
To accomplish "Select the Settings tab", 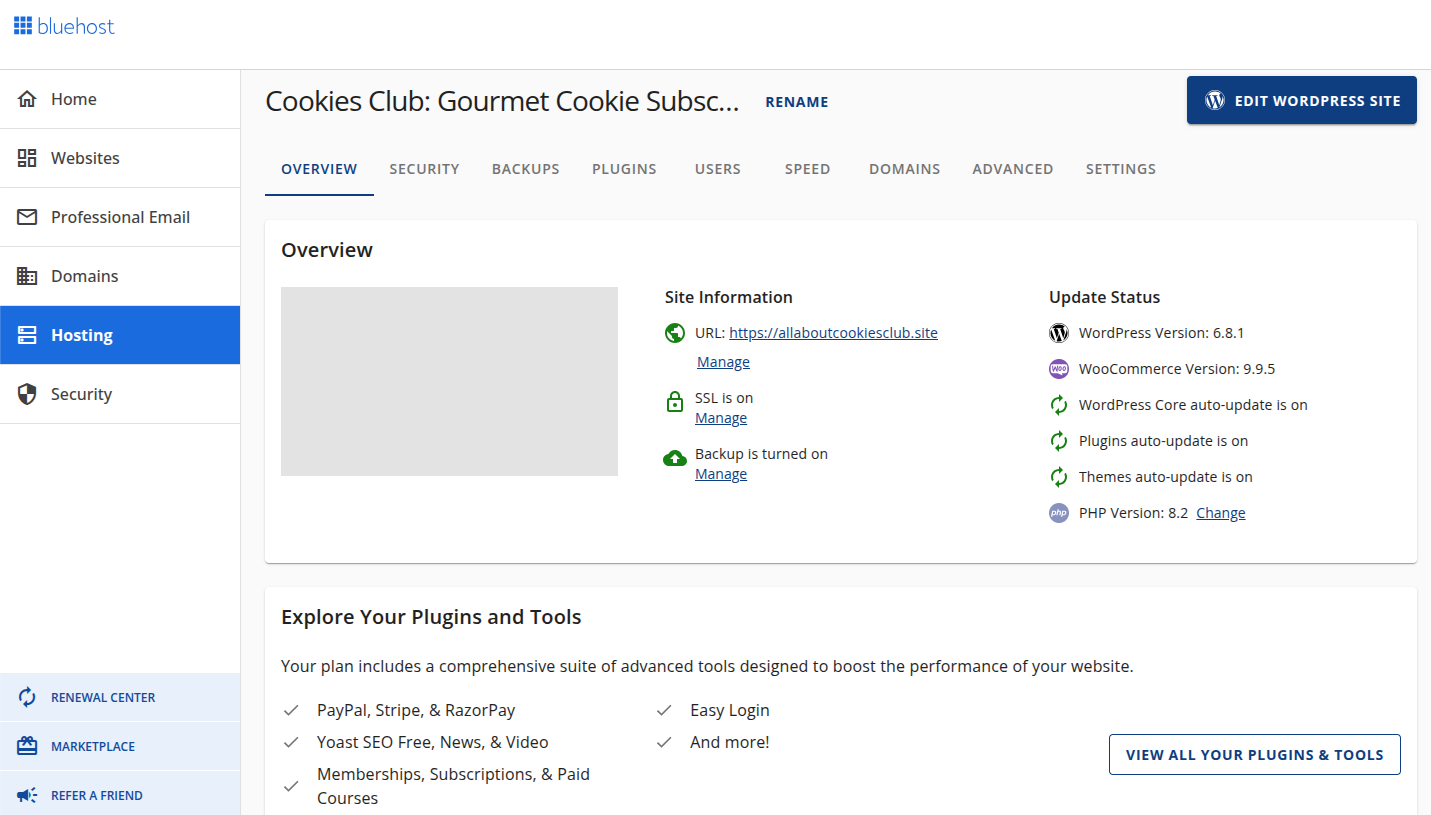I will (x=1120, y=169).
